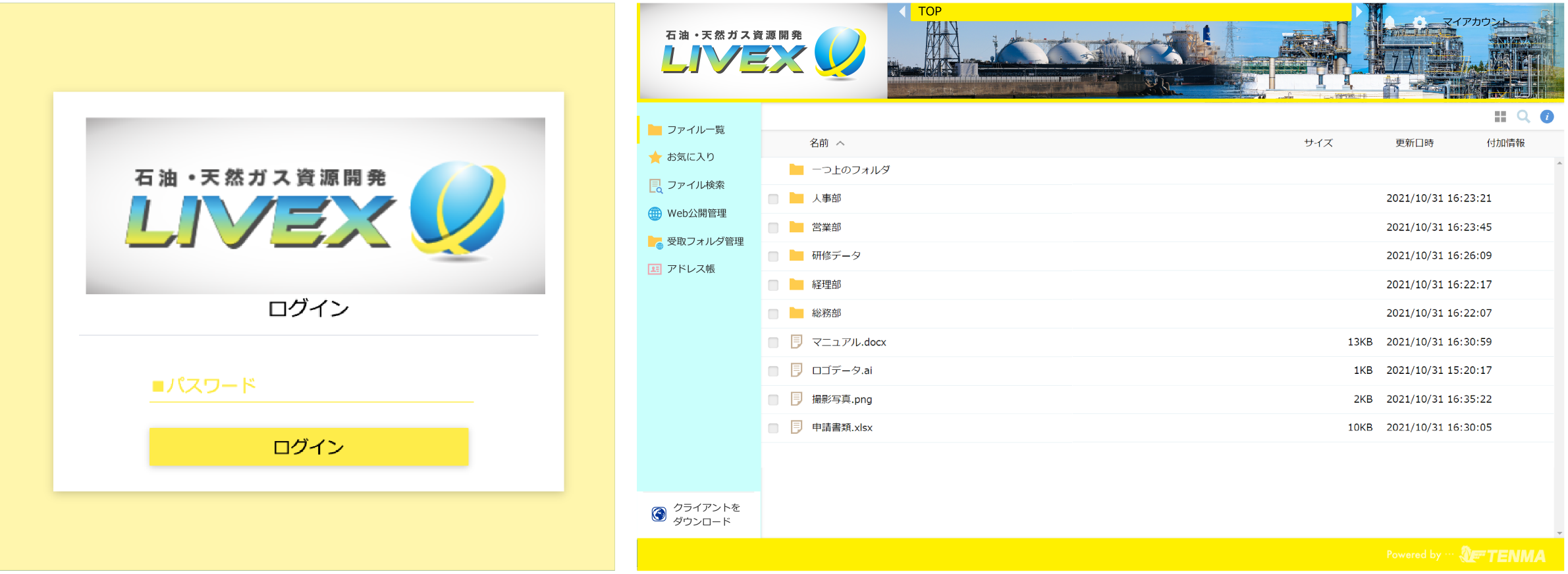
Task: Check the box for 研修データ
Action: (773, 256)
